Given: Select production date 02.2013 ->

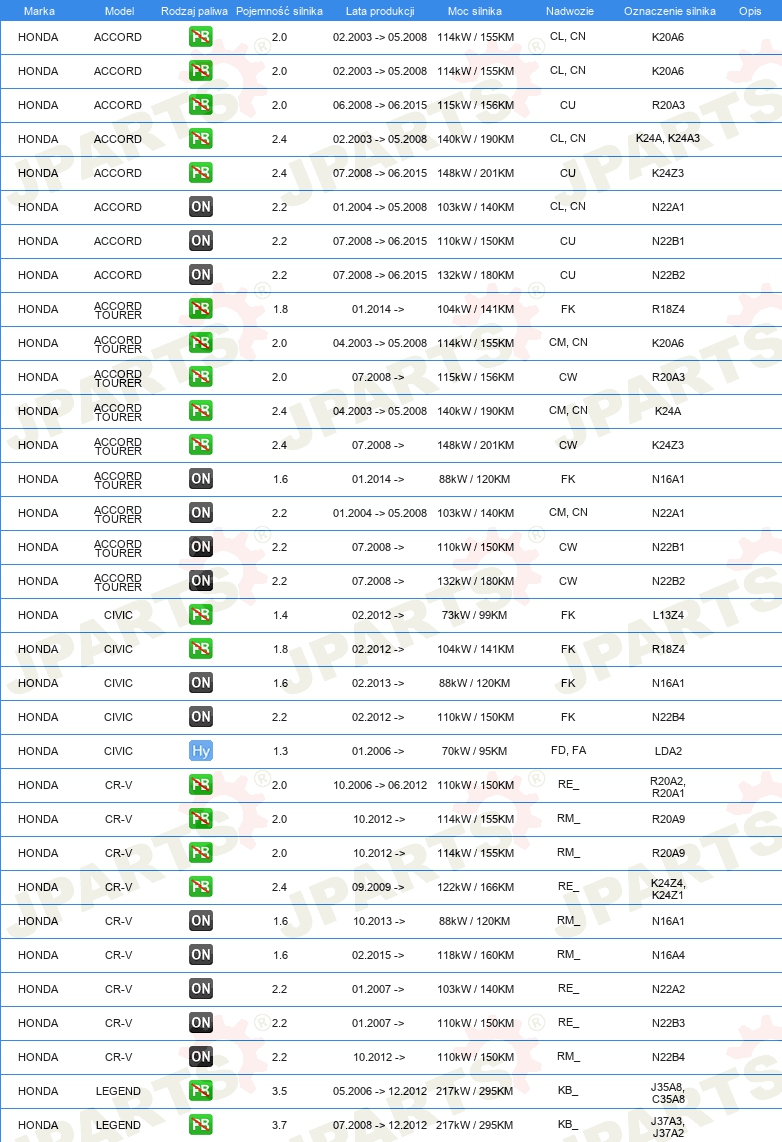Looking at the screenshot, I should [378, 683].
